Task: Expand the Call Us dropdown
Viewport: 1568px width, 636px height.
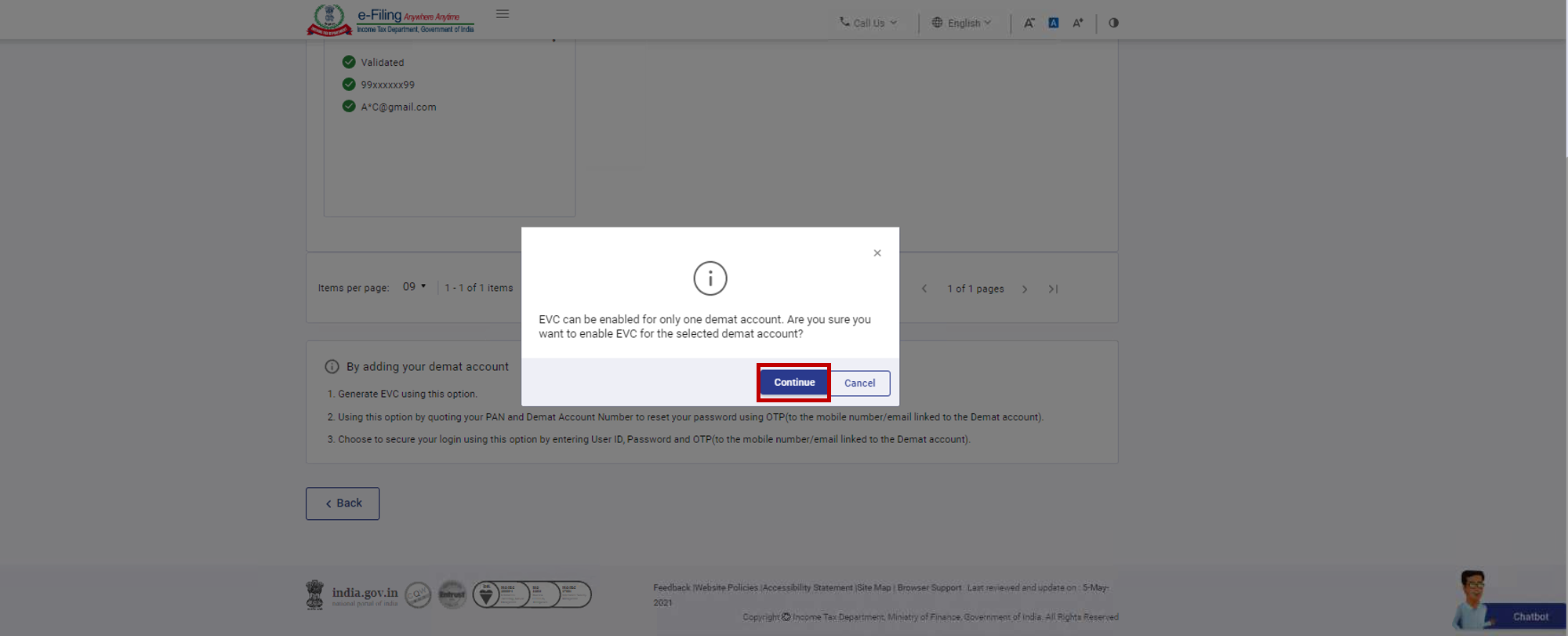Action: tap(868, 23)
